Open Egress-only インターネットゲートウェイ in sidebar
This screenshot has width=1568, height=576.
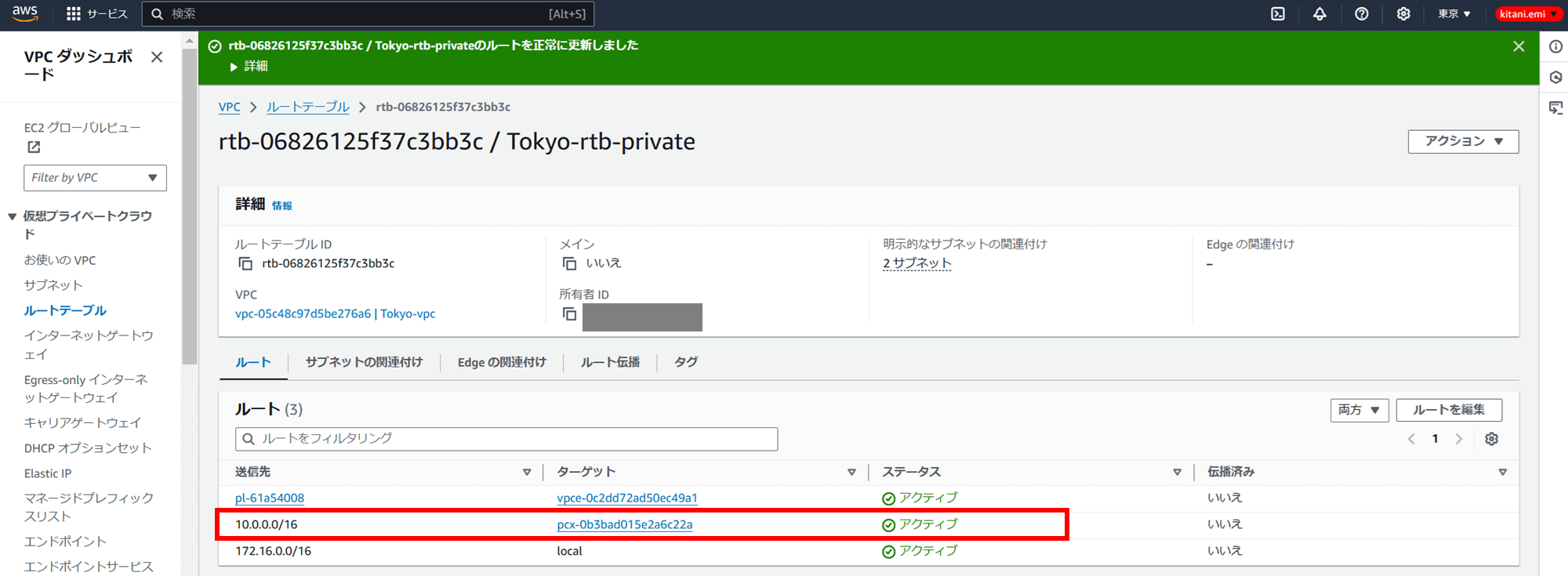[x=86, y=389]
